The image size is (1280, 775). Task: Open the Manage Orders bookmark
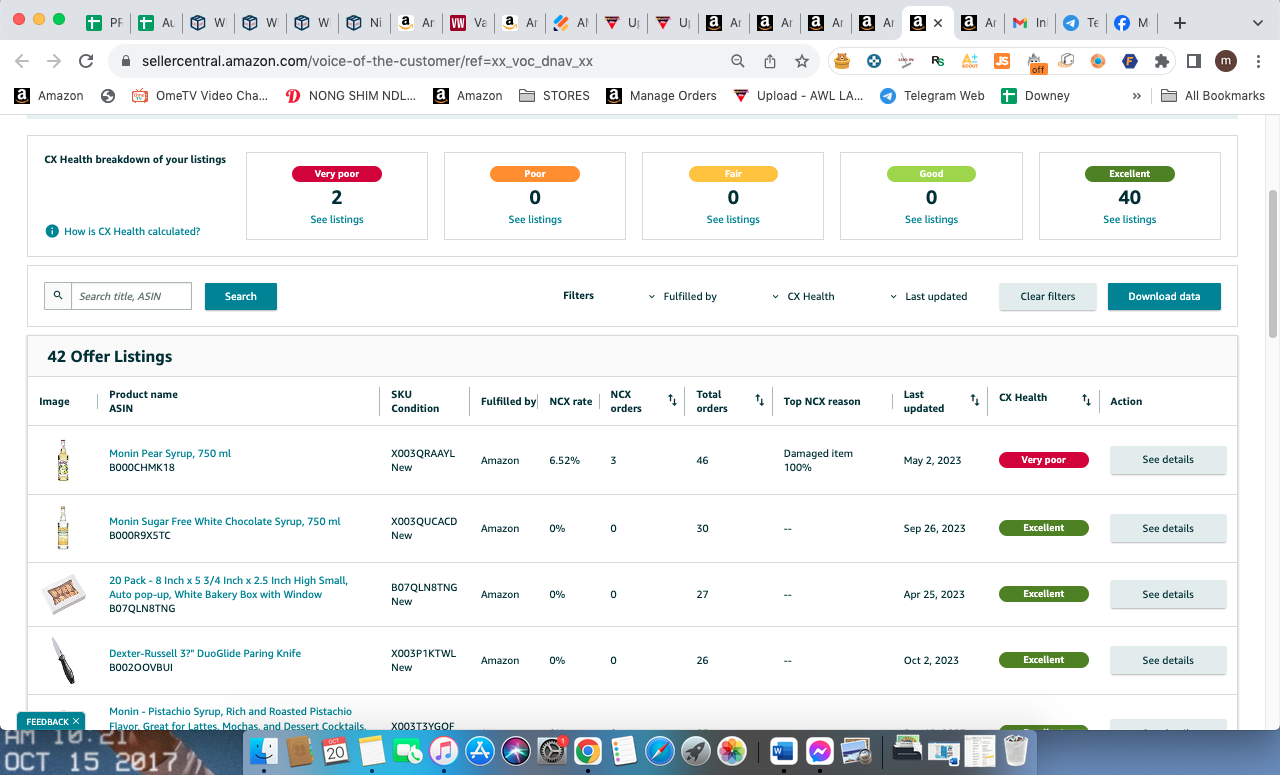tap(662, 96)
